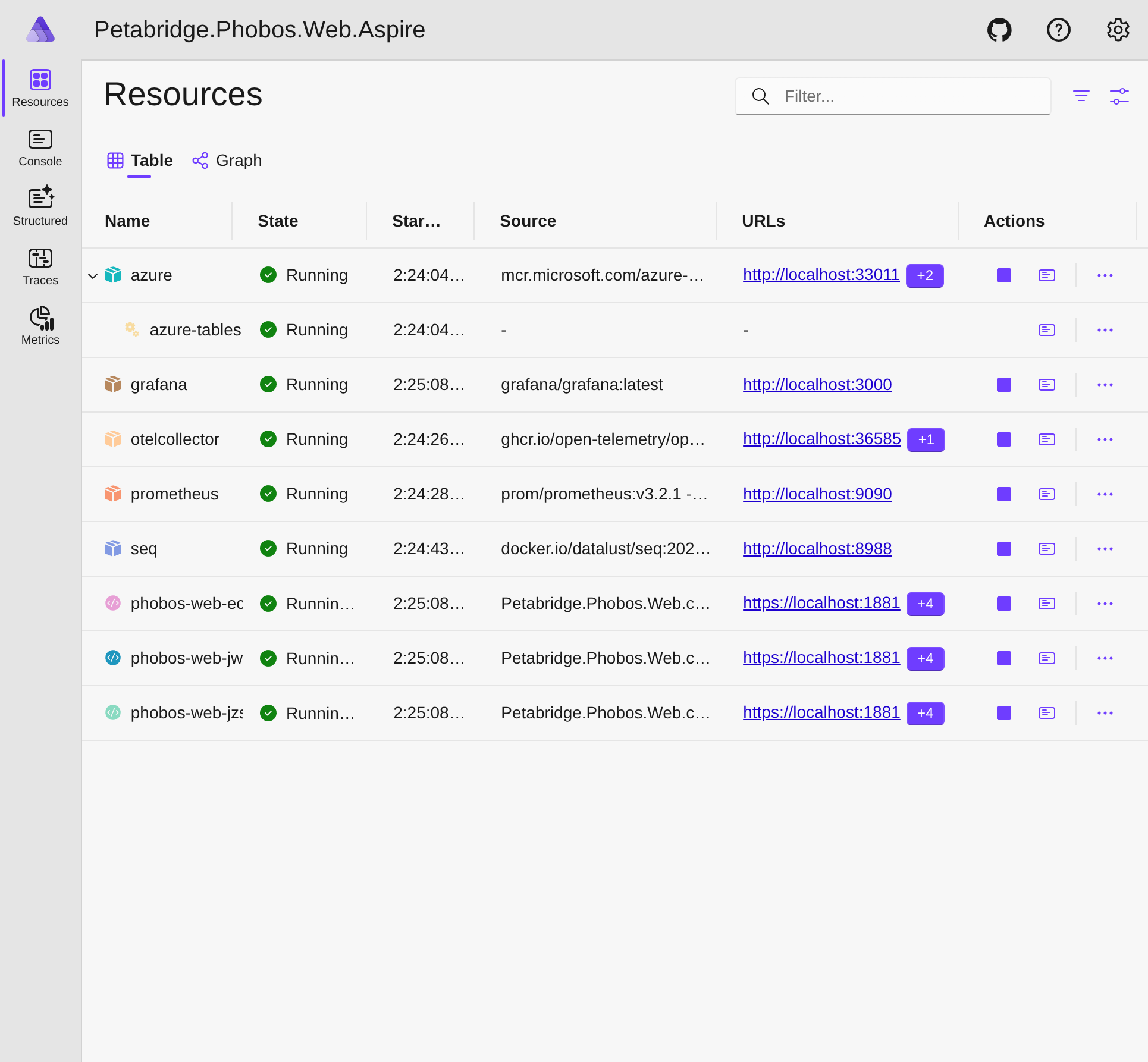1148x1062 pixels.
Task: Click the seq resource name
Action: pos(144,549)
